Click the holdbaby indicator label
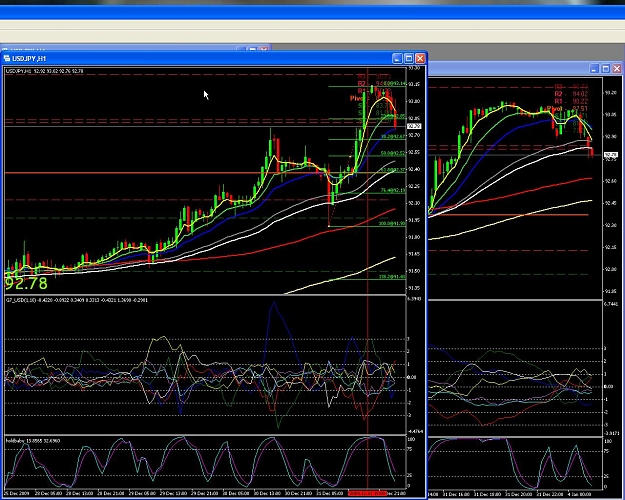625x500 pixels. 33,441
